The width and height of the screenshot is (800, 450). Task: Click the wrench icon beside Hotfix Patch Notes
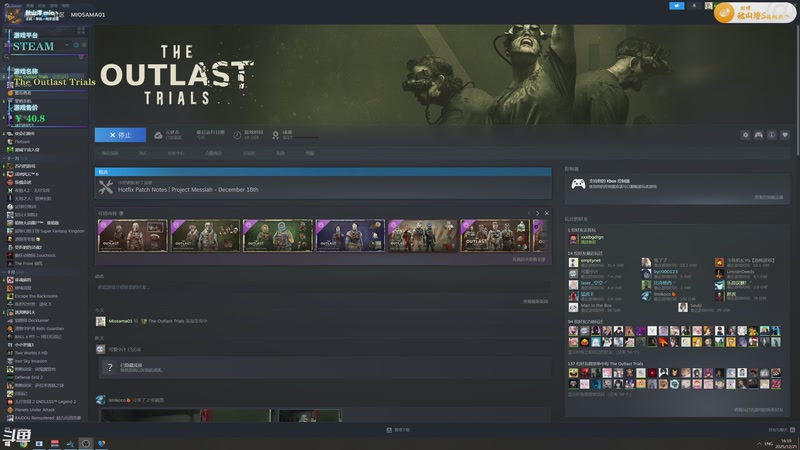[106, 187]
